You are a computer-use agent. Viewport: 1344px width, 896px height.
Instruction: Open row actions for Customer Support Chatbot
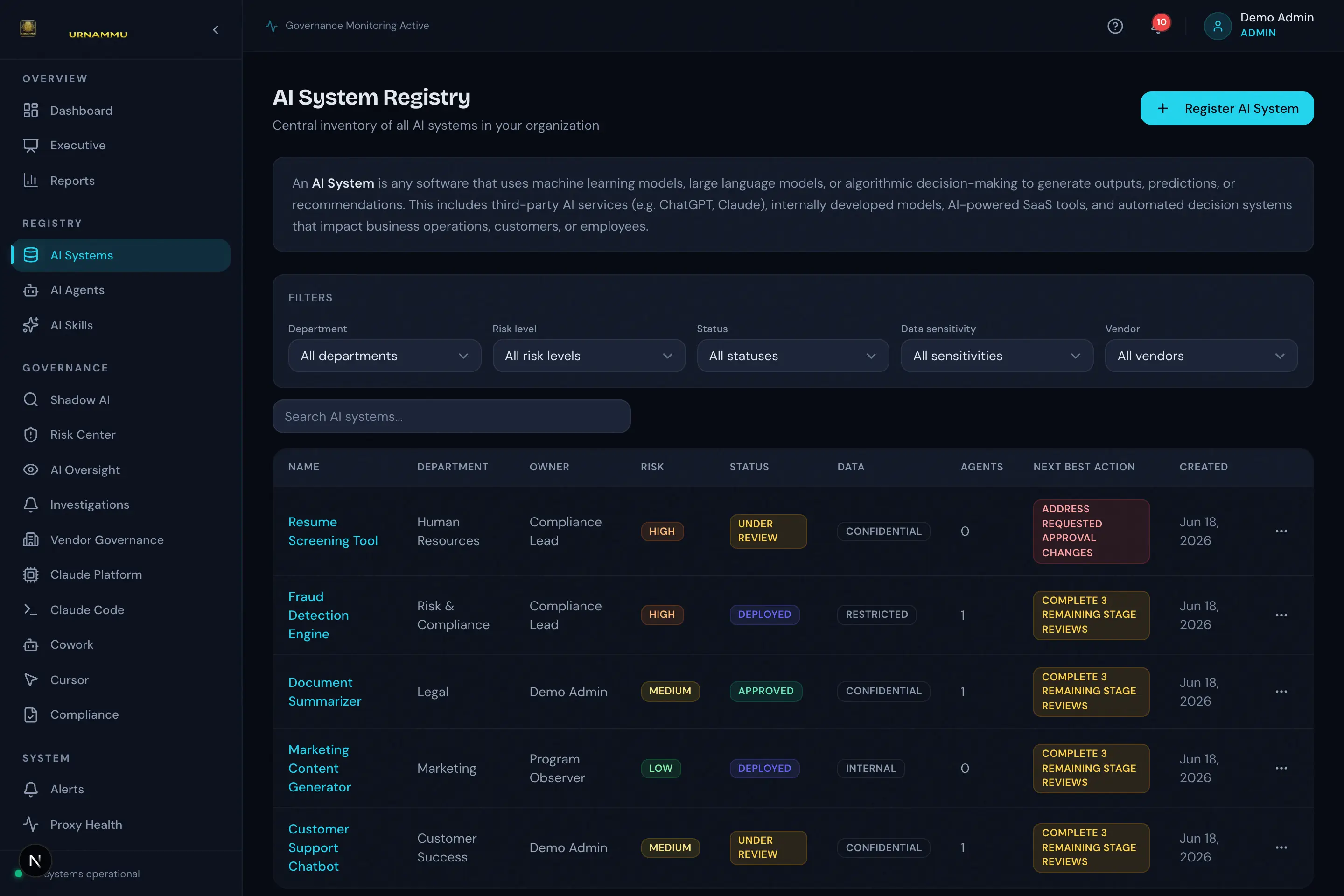pyautogui.click(x=1281, y=848)
